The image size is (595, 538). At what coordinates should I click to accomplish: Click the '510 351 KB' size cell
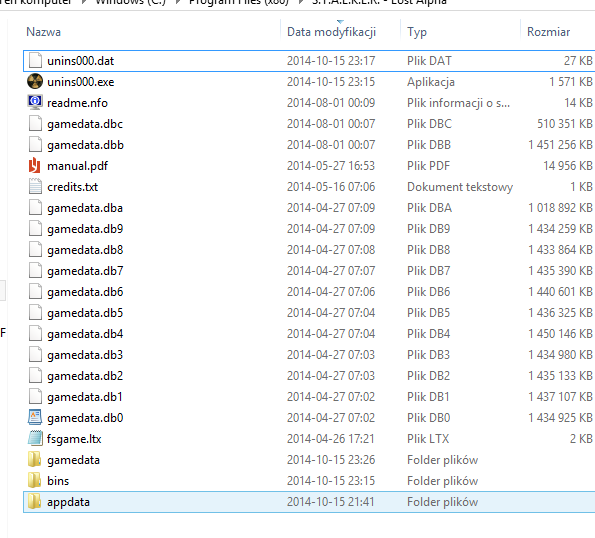tap(565, 124)
